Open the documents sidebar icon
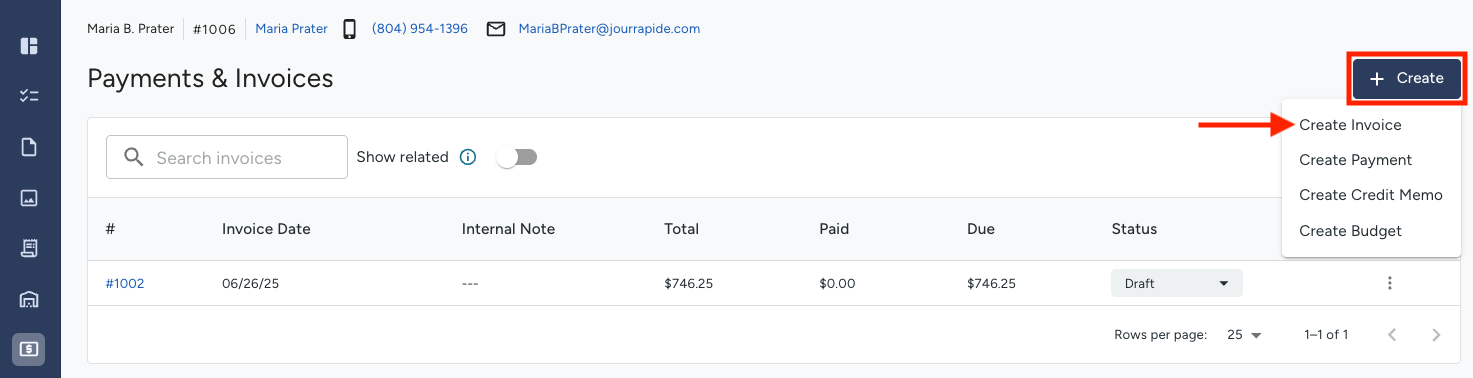The image size is (1473, 378). pyautogui.click(x=29, y=147)
